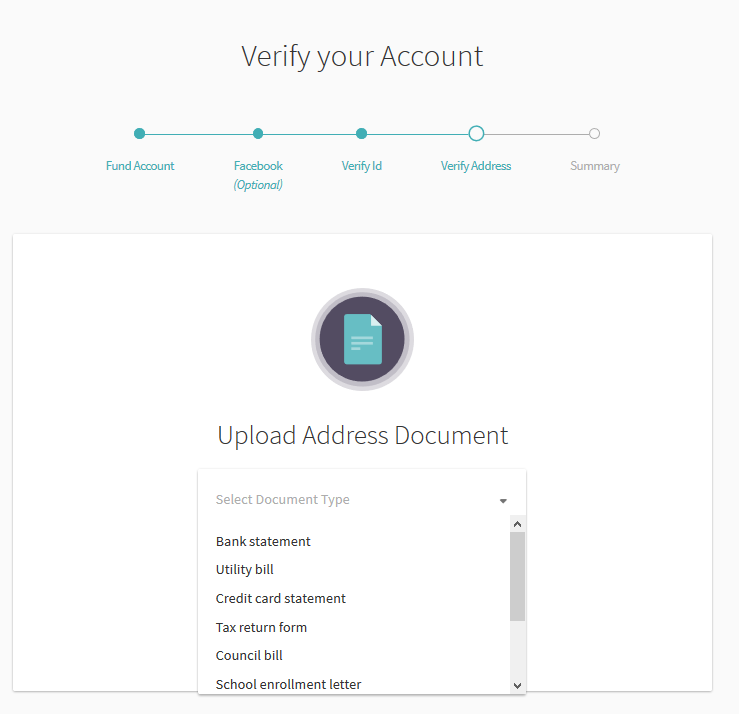739x714 pixels.
Task: Go to Fund Account step label
Action: click(x=140, y=166)
